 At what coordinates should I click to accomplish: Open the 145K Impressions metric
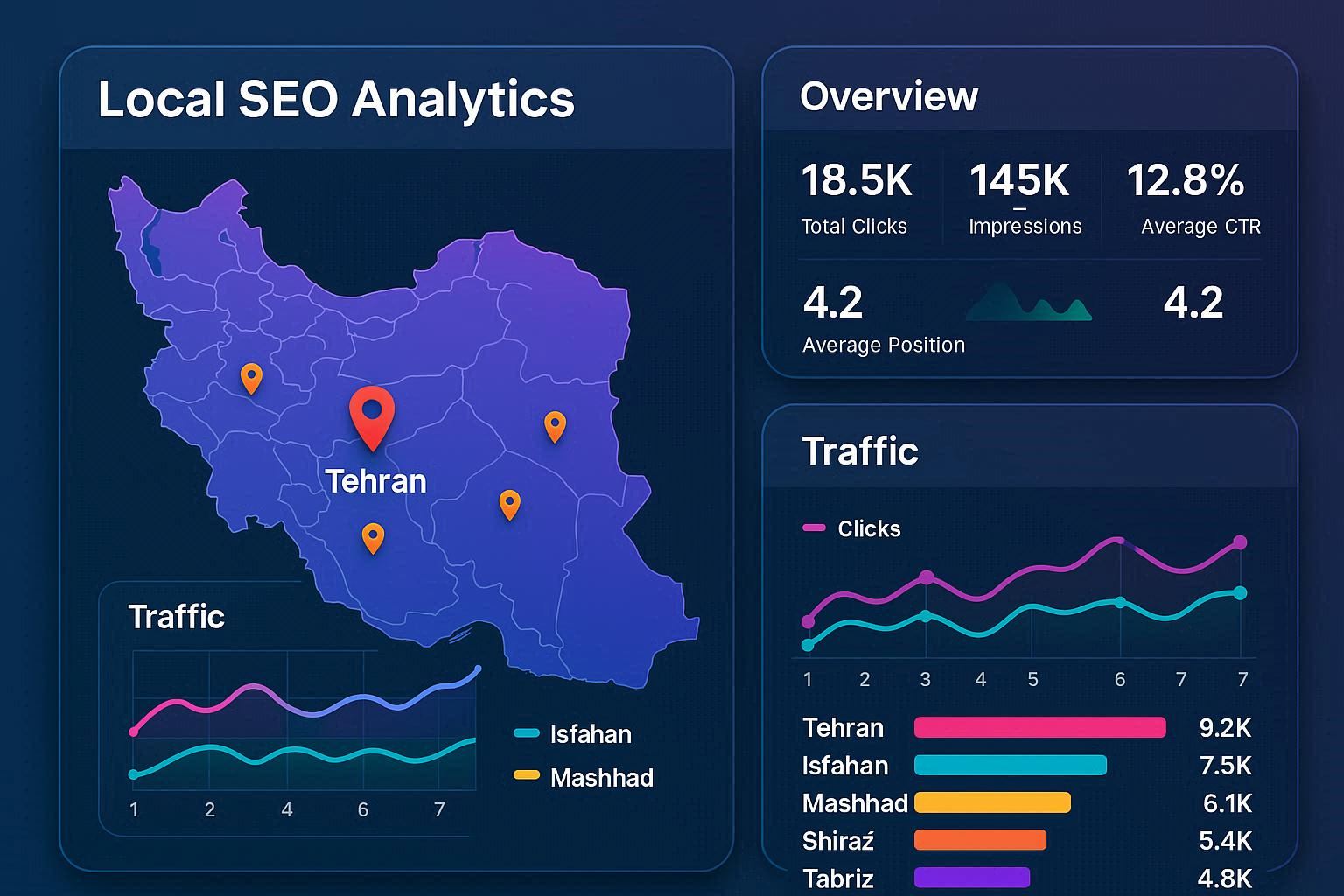point(1019,181)
